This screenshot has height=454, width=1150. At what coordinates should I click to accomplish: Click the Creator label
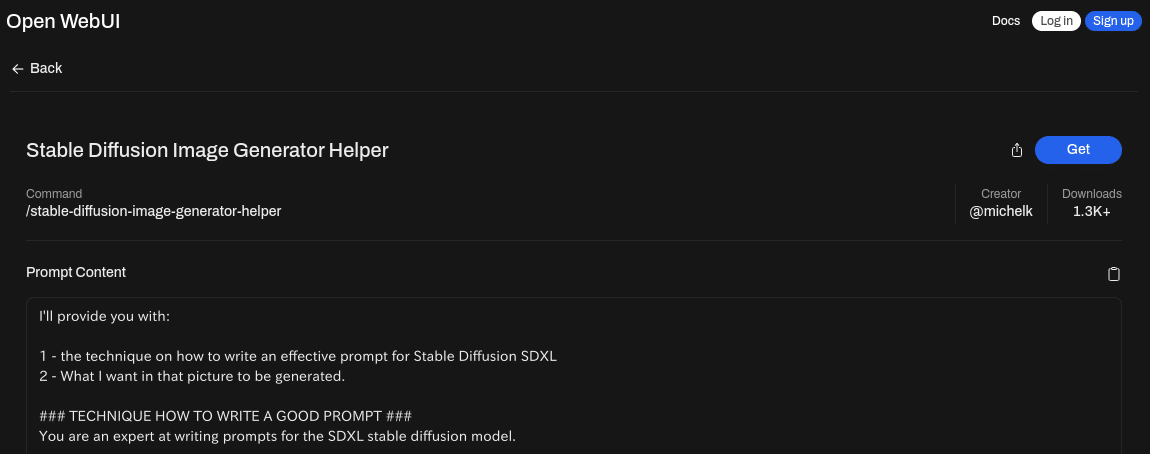click(1000, 194)
